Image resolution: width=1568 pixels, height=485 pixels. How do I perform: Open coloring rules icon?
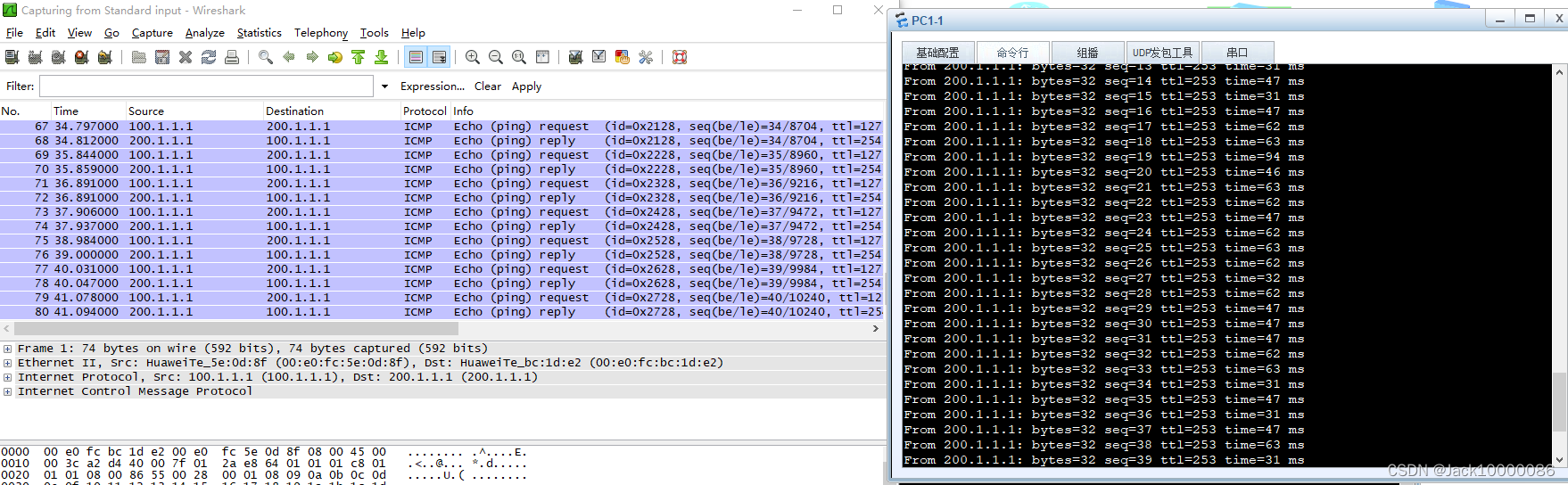click(x=623, y=57)
